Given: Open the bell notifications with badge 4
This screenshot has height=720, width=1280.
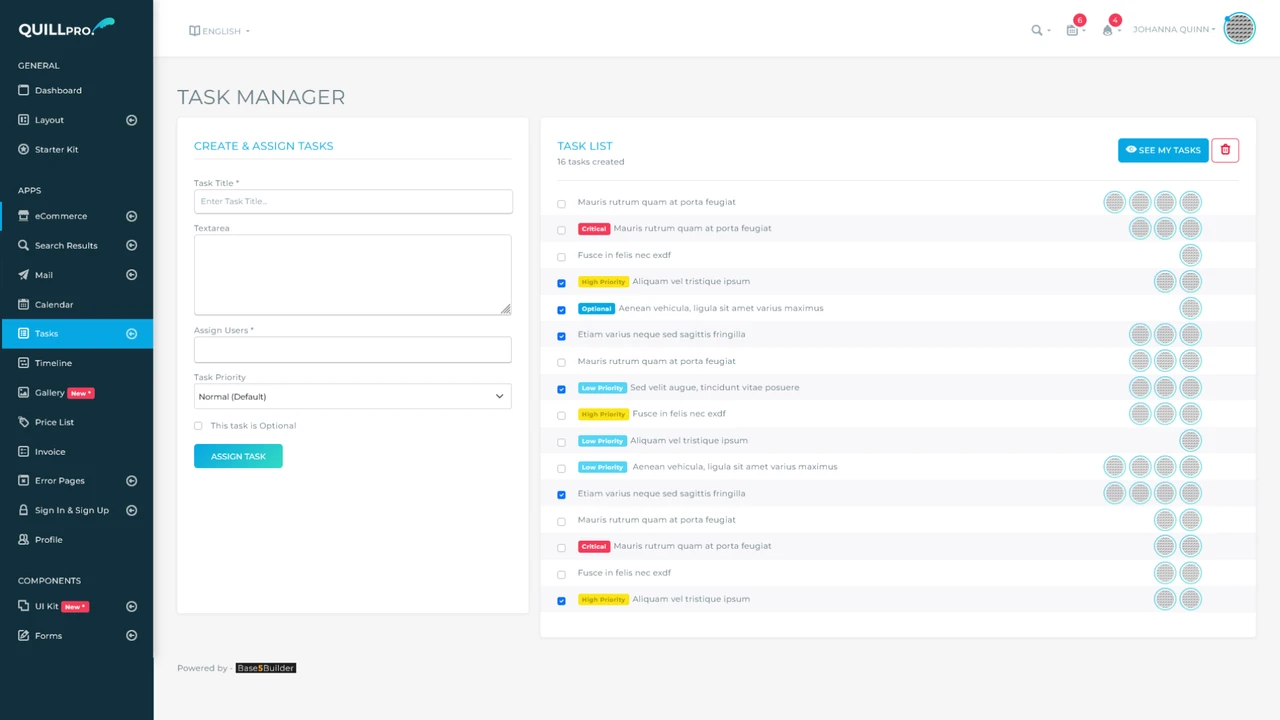Looking at the screenshot, I should coord(1107,31).
